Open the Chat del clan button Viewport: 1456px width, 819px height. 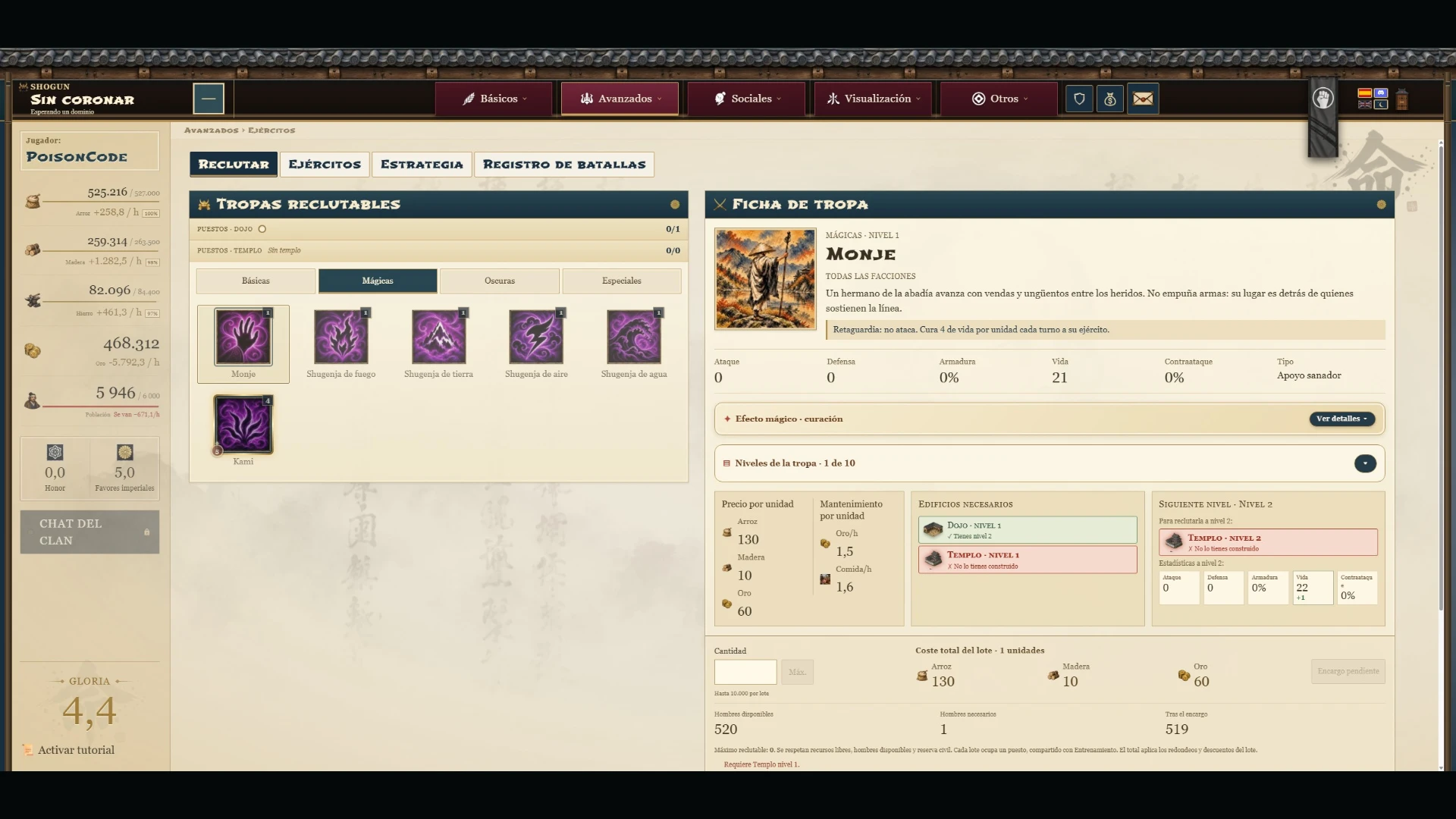89,532
